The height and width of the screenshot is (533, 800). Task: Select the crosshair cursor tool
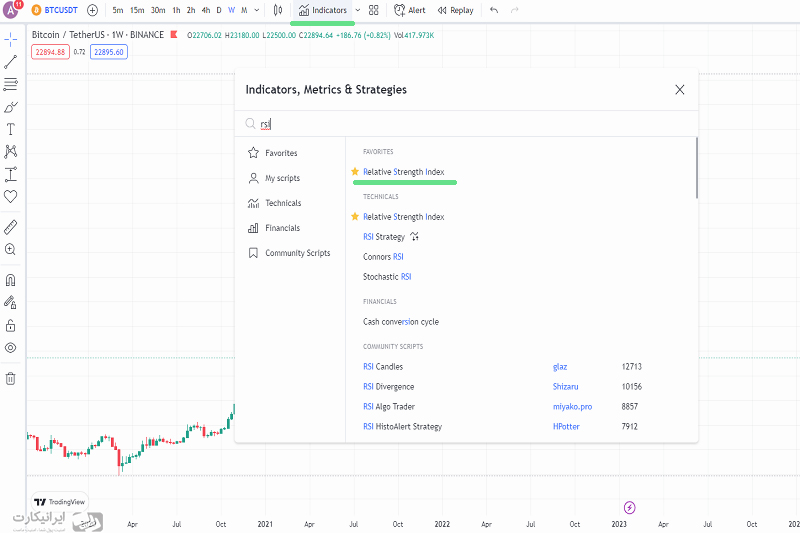point(10,39)
